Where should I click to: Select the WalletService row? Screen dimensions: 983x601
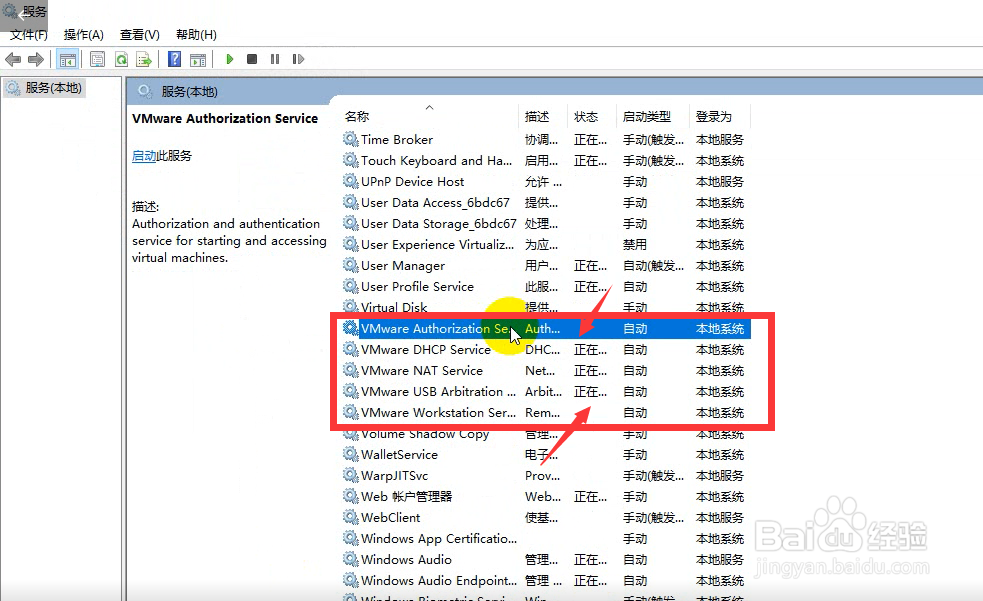pos(545,454)
